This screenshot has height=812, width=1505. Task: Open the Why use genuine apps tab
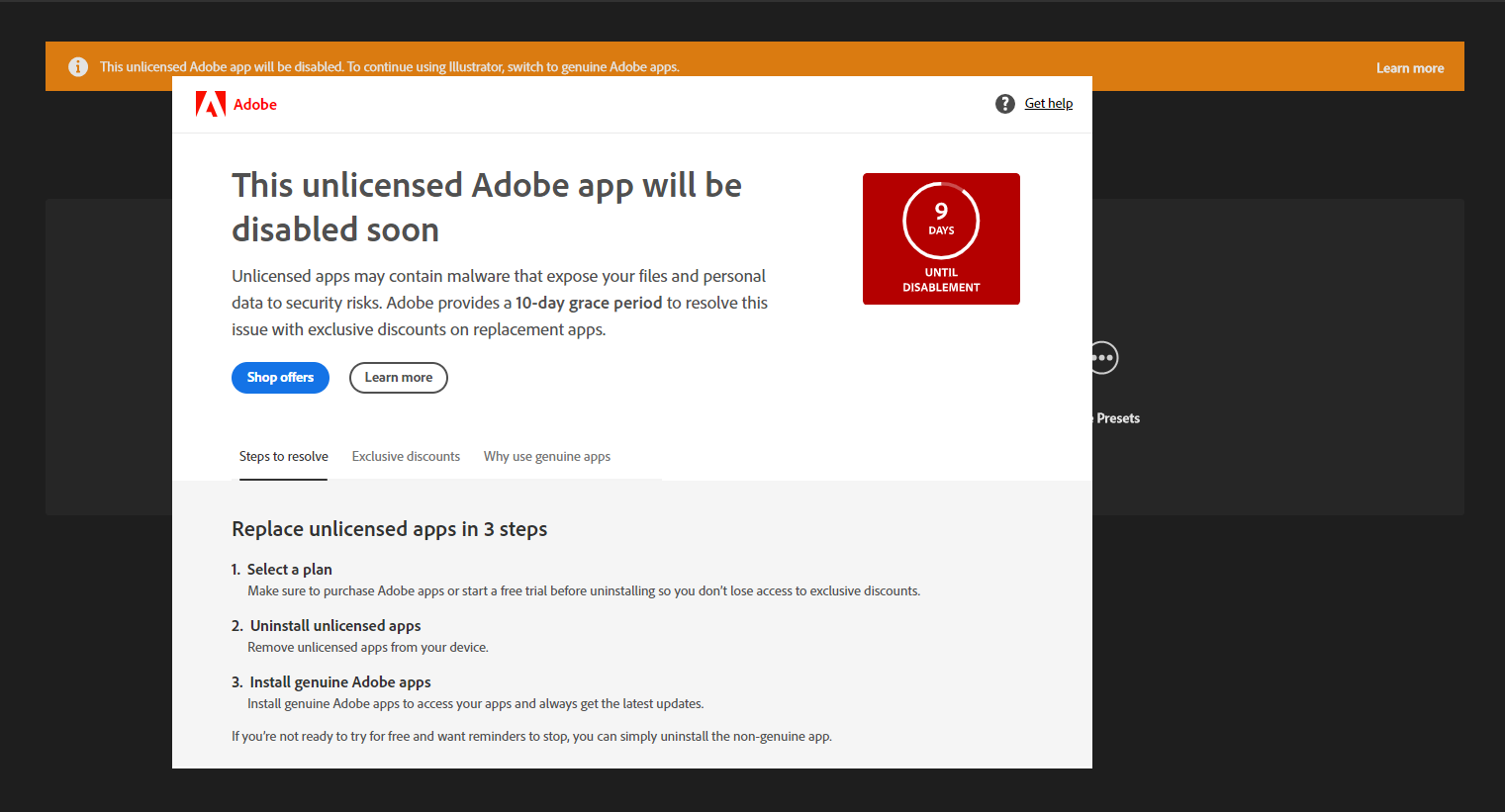click(546, 457)
